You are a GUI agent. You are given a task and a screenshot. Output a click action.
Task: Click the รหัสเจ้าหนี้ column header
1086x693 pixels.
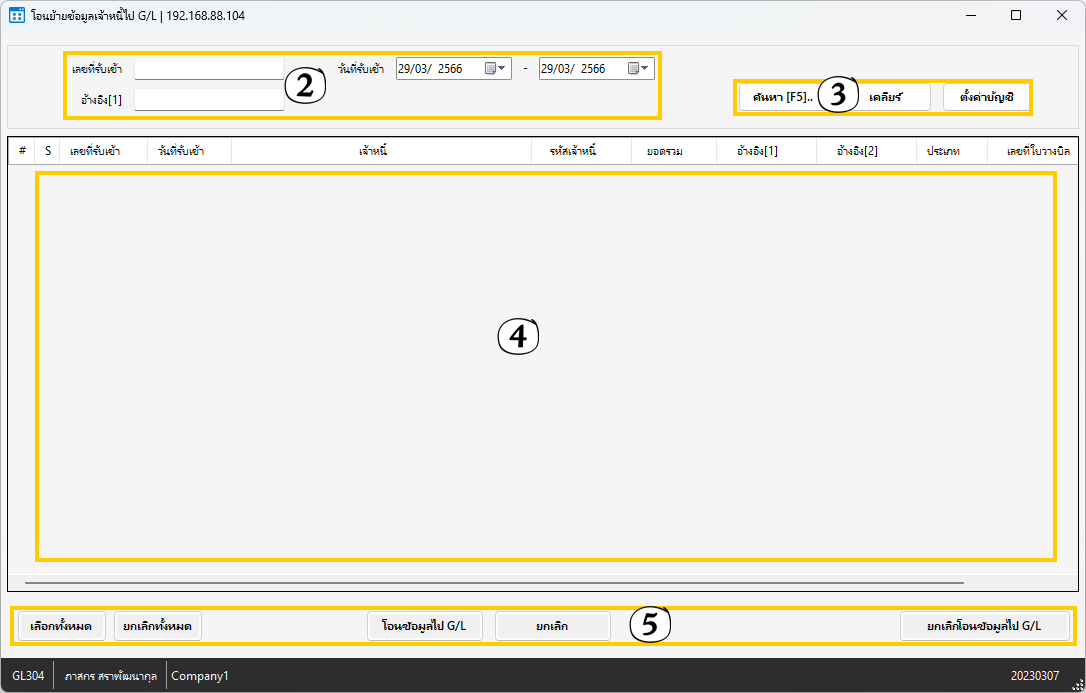coord(573,151)
